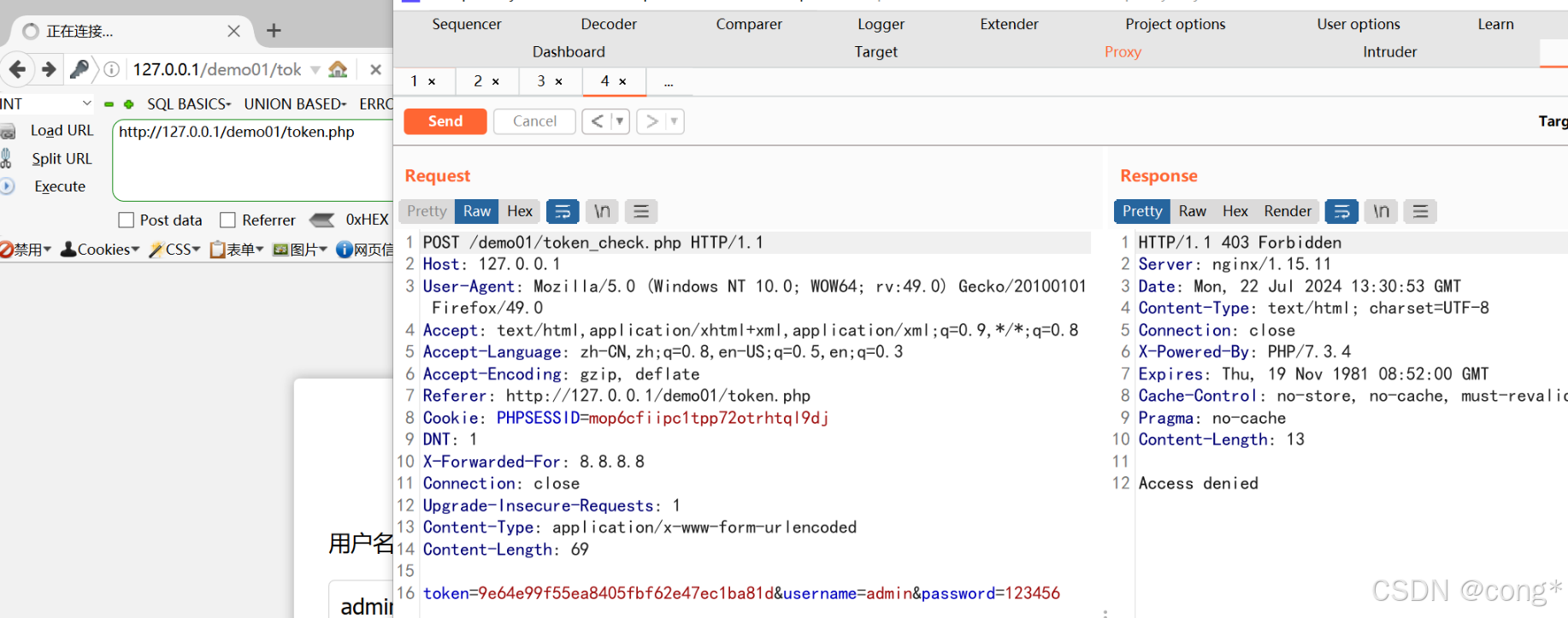
Task: Open the 图片 dropdown in developer toolbar
Action: 300,250
